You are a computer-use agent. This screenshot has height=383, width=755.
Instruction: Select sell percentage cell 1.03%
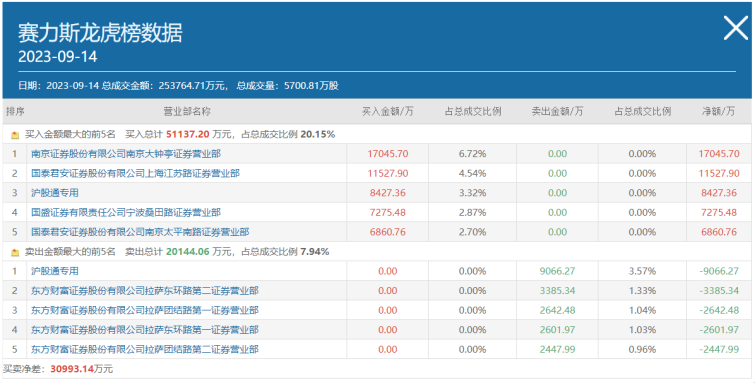(x=642, y=330)
